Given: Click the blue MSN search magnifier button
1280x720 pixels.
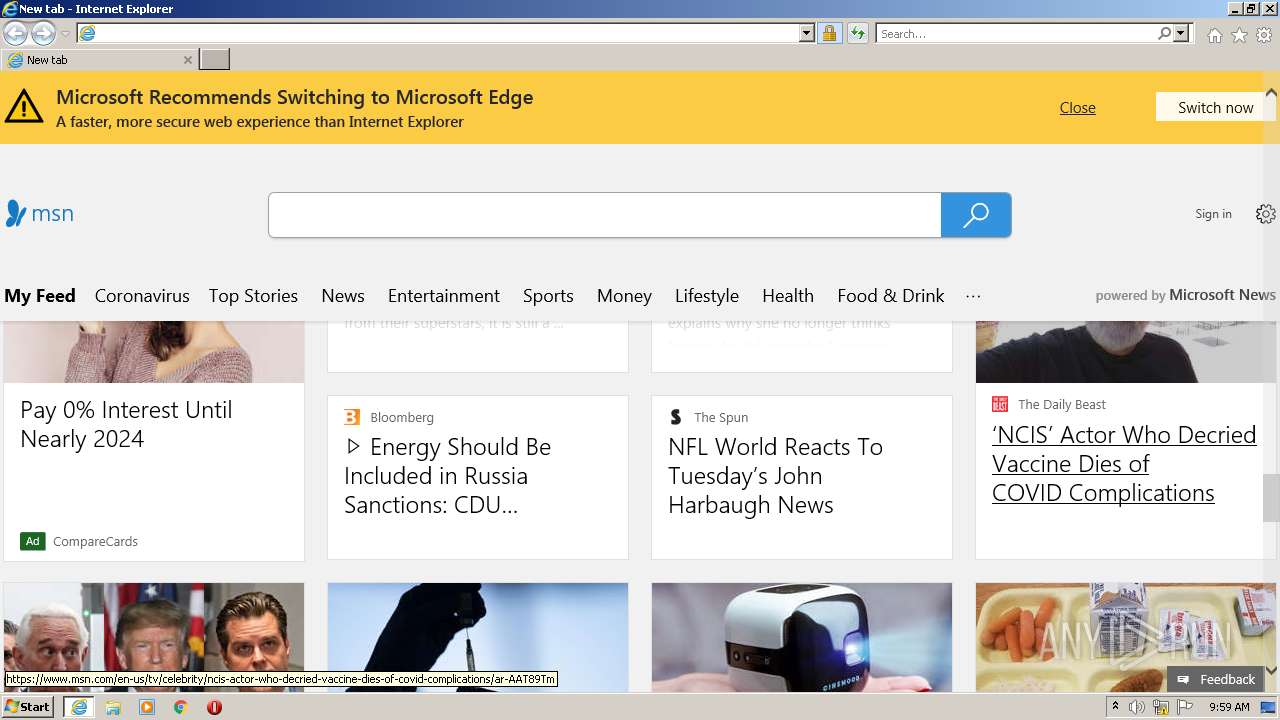Looking at the screenshot, I should pos(976,215).
